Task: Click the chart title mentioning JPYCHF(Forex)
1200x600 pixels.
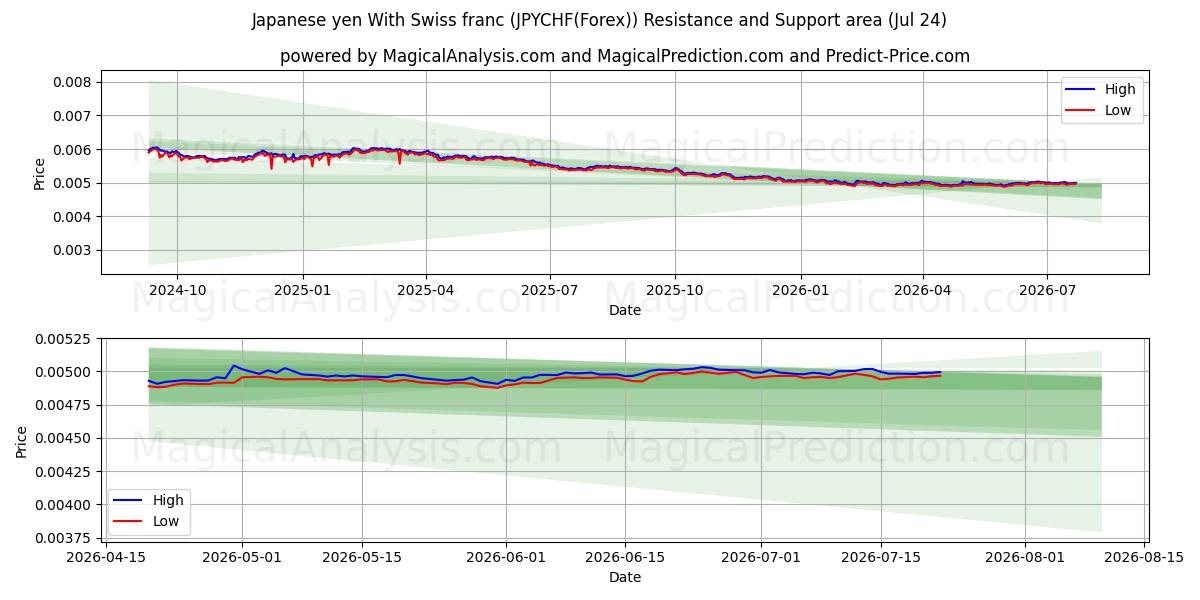Action: [x=599, y=20]
